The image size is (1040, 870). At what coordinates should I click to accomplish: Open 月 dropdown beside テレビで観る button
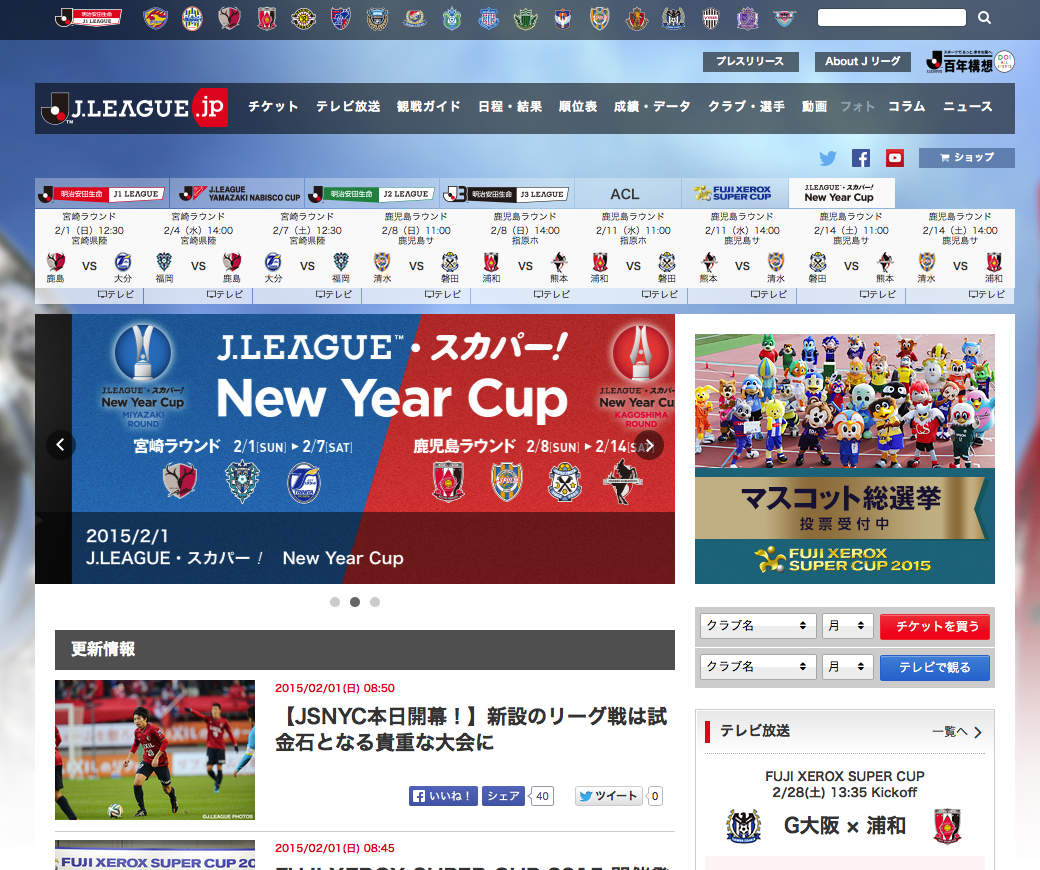847,667
